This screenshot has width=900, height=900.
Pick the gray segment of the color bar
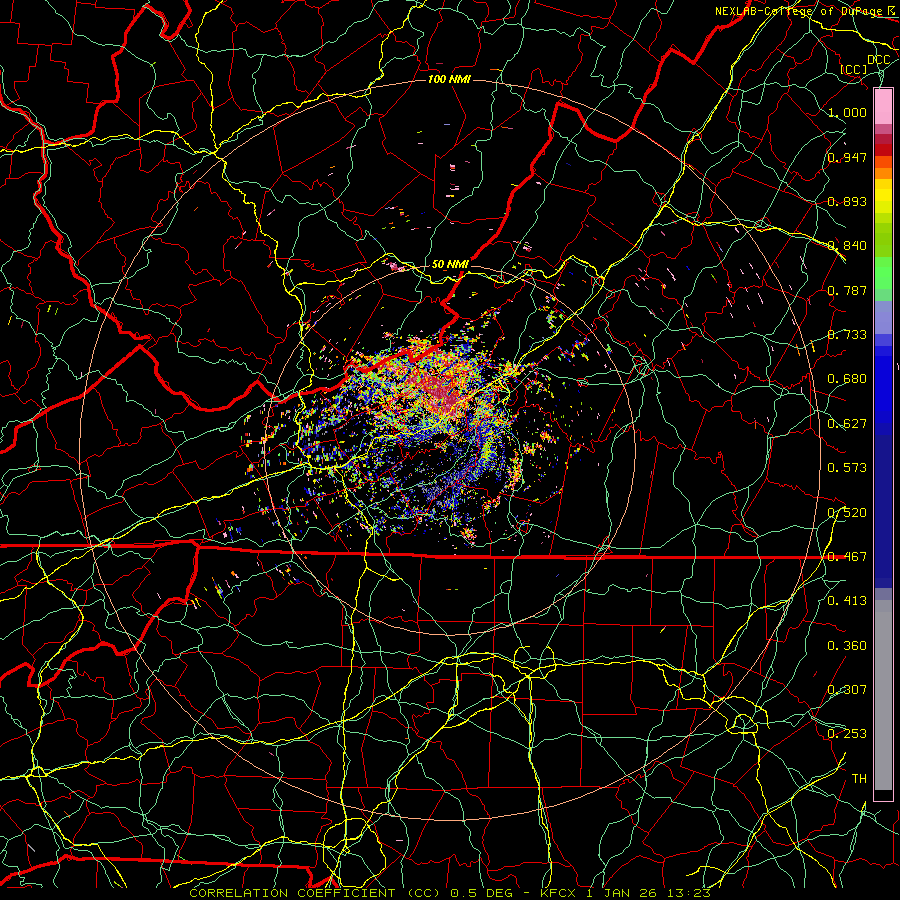click(x=883, y=695)
